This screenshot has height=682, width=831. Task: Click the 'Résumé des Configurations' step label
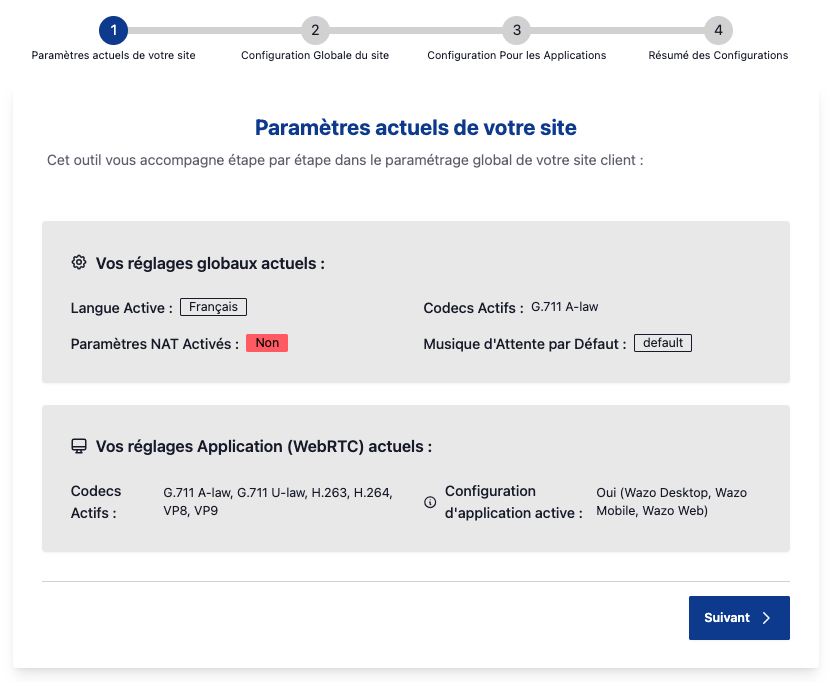(x=718, y=55)
